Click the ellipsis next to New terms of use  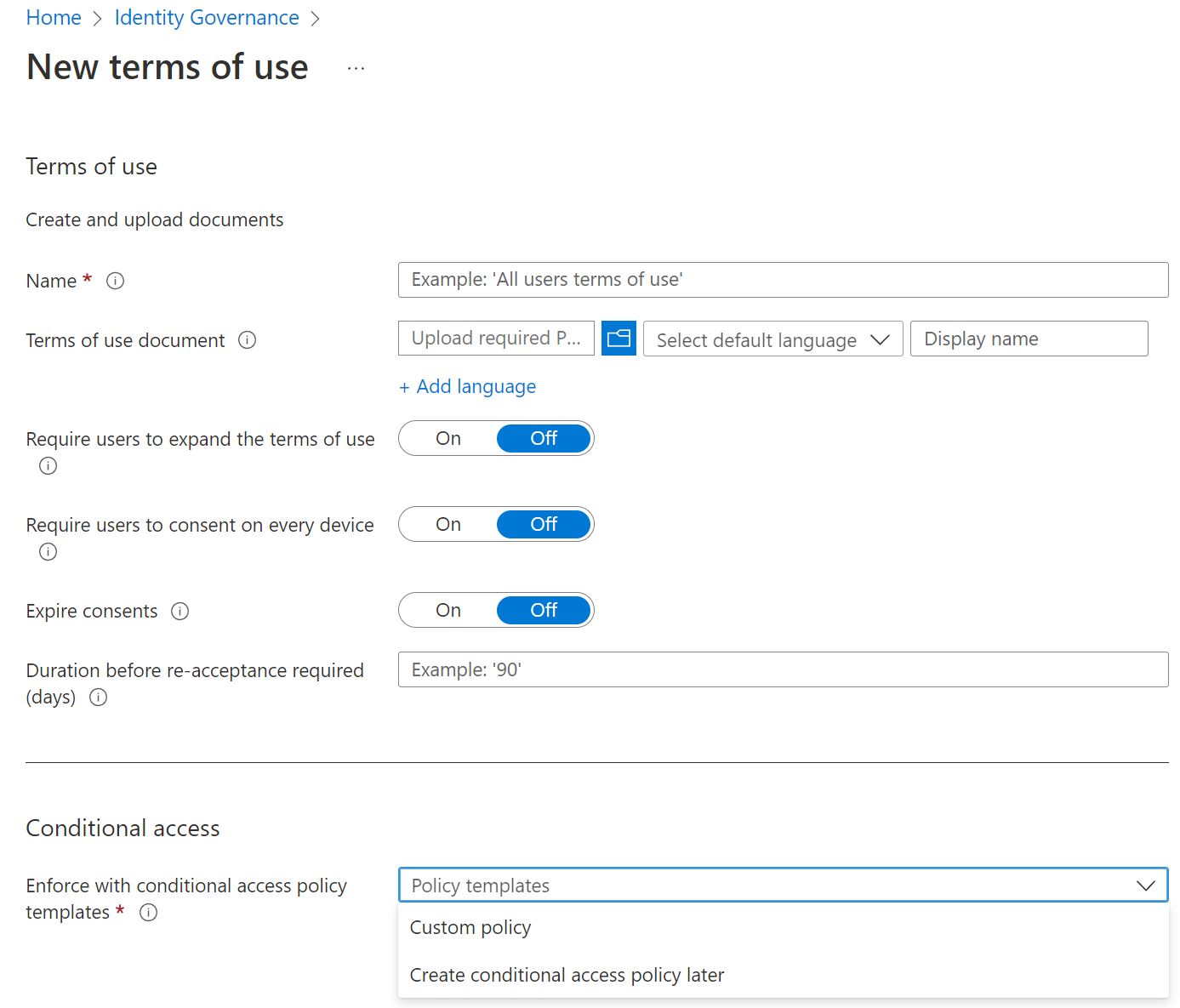point(355,67)
